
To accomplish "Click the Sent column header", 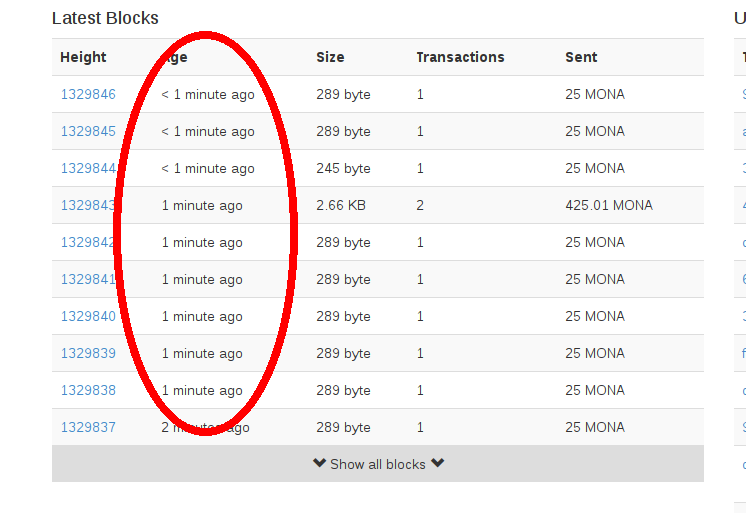I will (581, 57).
